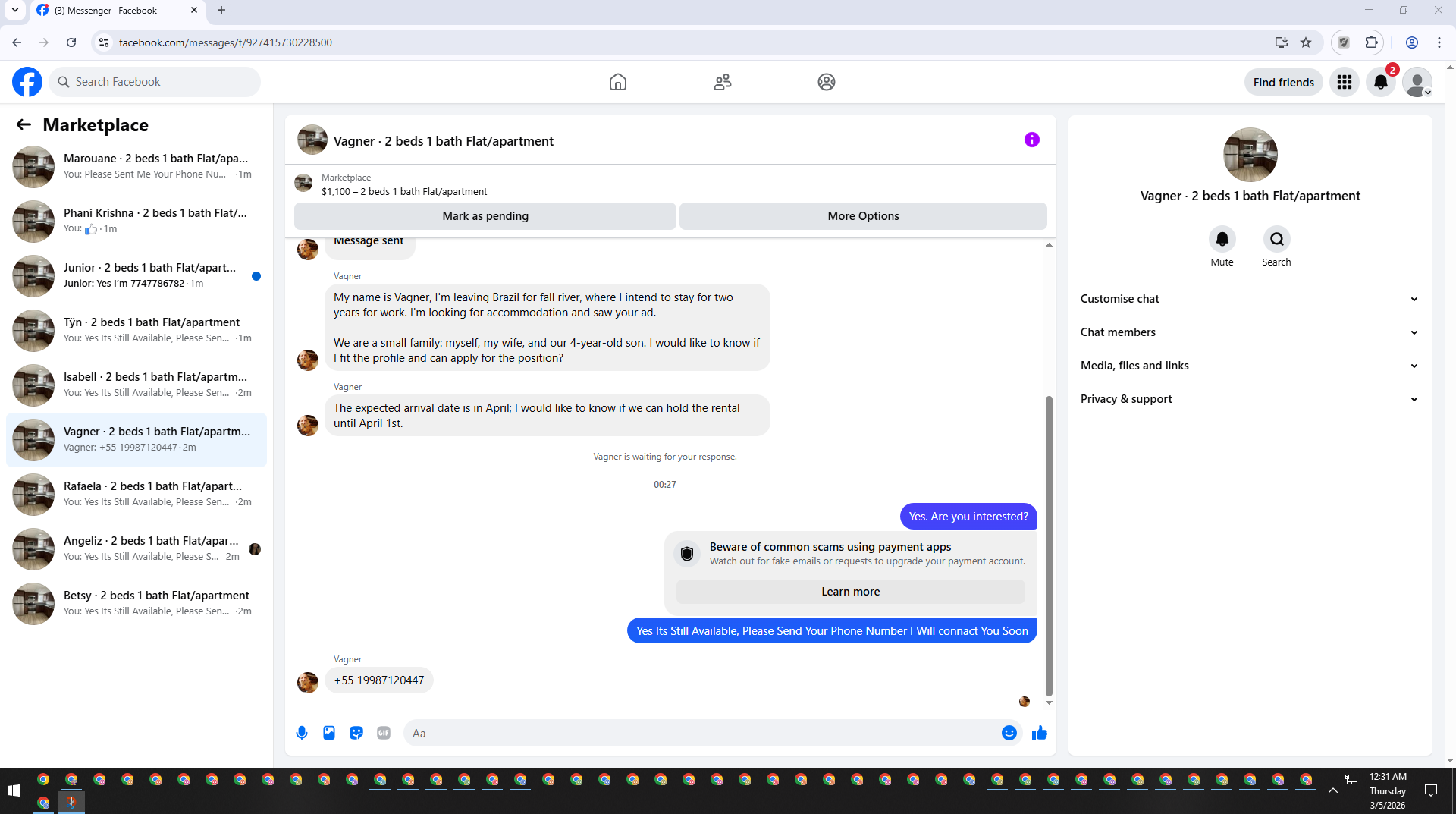The width and height of the screenshot is (1456, 814).
Task: Click the Facebook logo
Action: (x=27, y=82)
